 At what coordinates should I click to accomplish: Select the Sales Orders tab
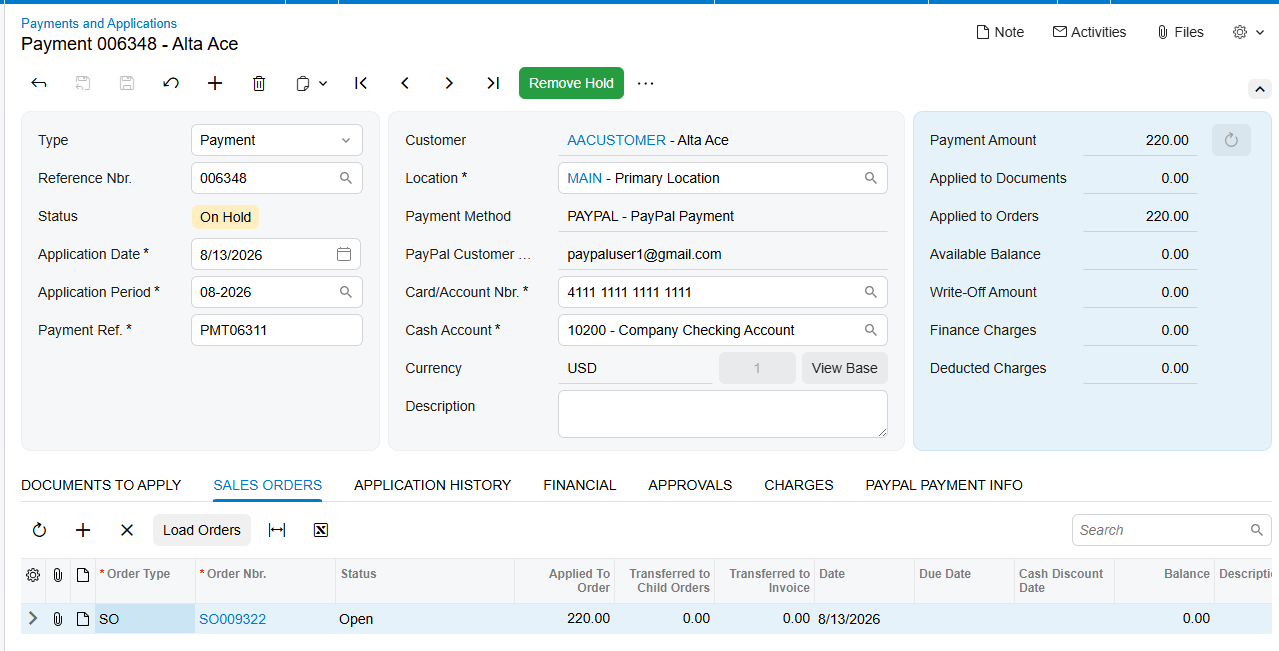(268, 485)
